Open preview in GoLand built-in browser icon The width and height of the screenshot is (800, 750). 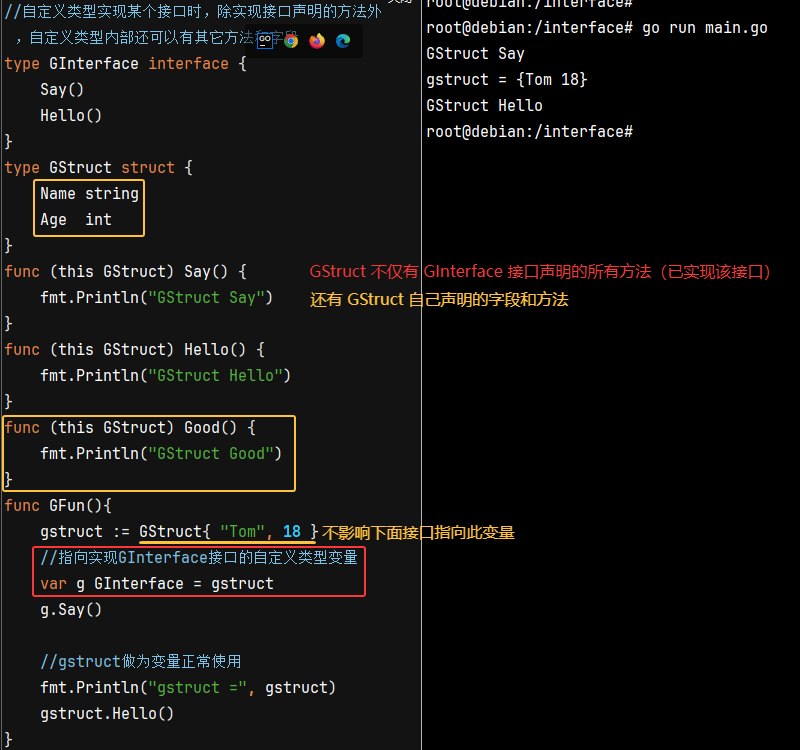click(265, 41)
